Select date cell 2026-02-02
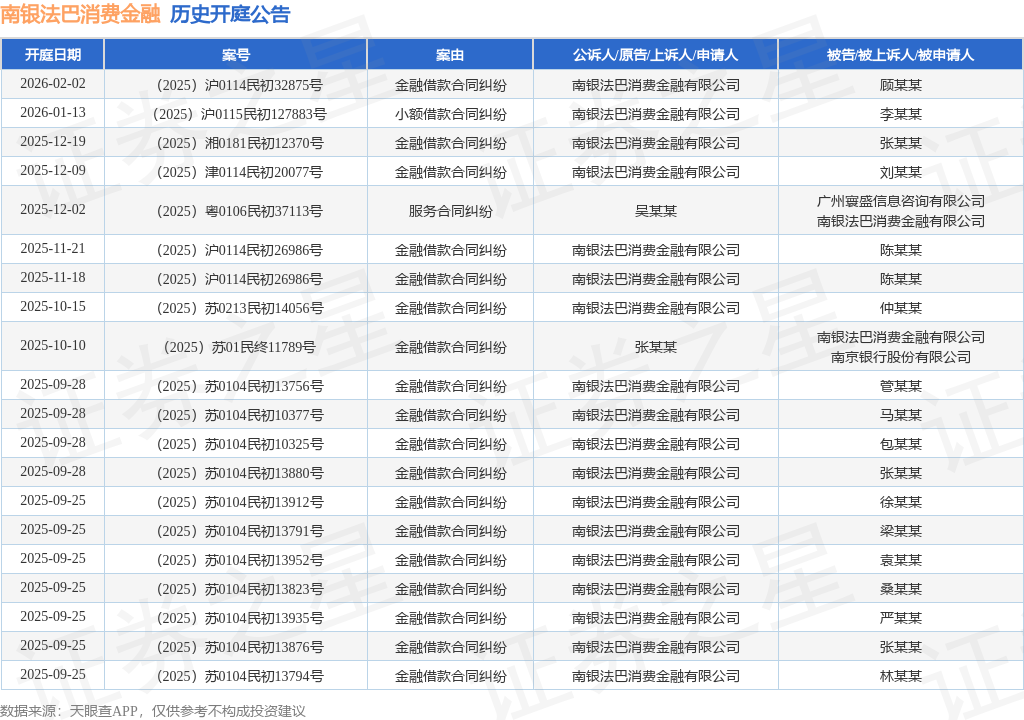This screenshot has height=720, width=1024. (53, 84)
